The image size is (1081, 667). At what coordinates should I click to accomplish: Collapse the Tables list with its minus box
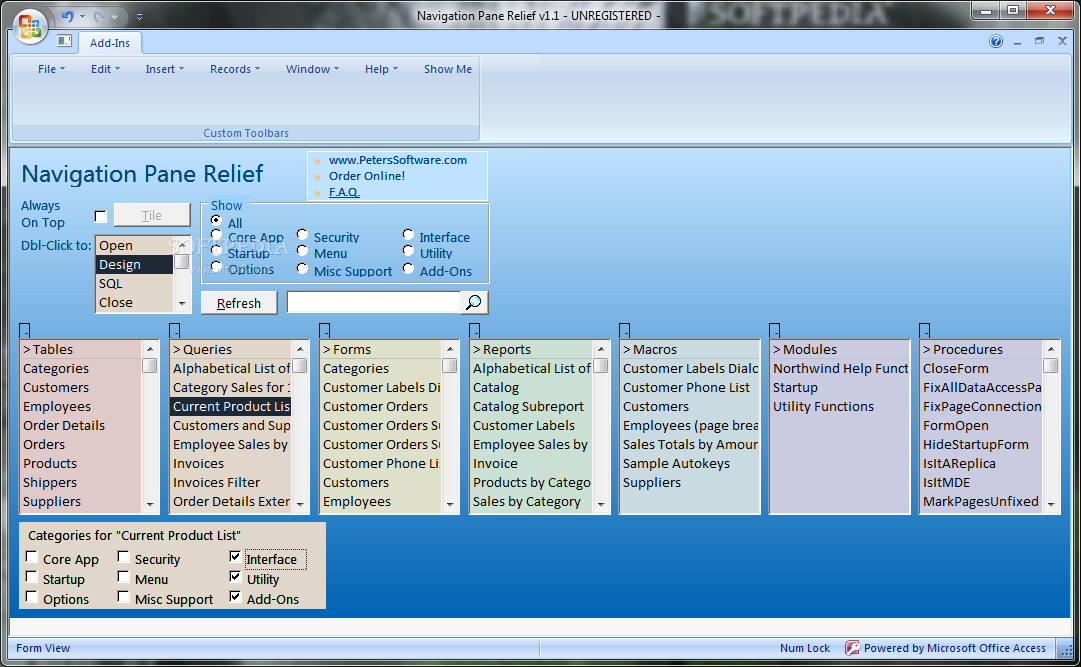[x=25, y=330]
